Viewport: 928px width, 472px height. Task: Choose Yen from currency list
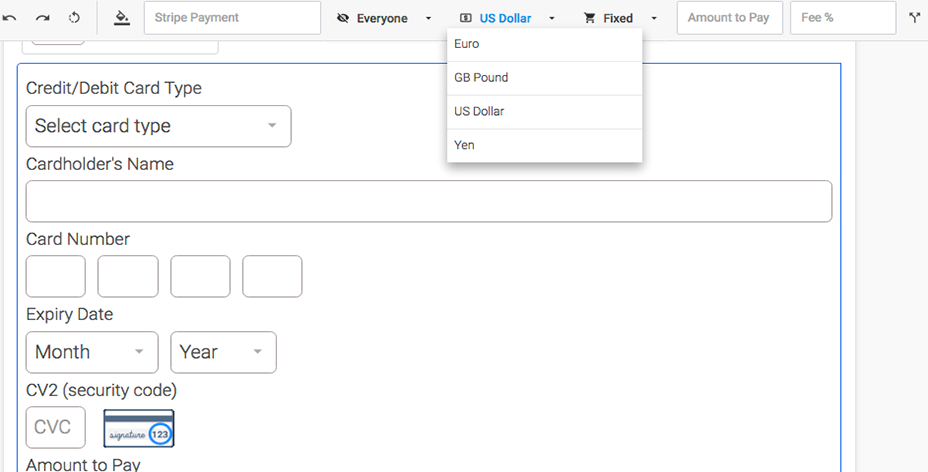pos(544,146)
